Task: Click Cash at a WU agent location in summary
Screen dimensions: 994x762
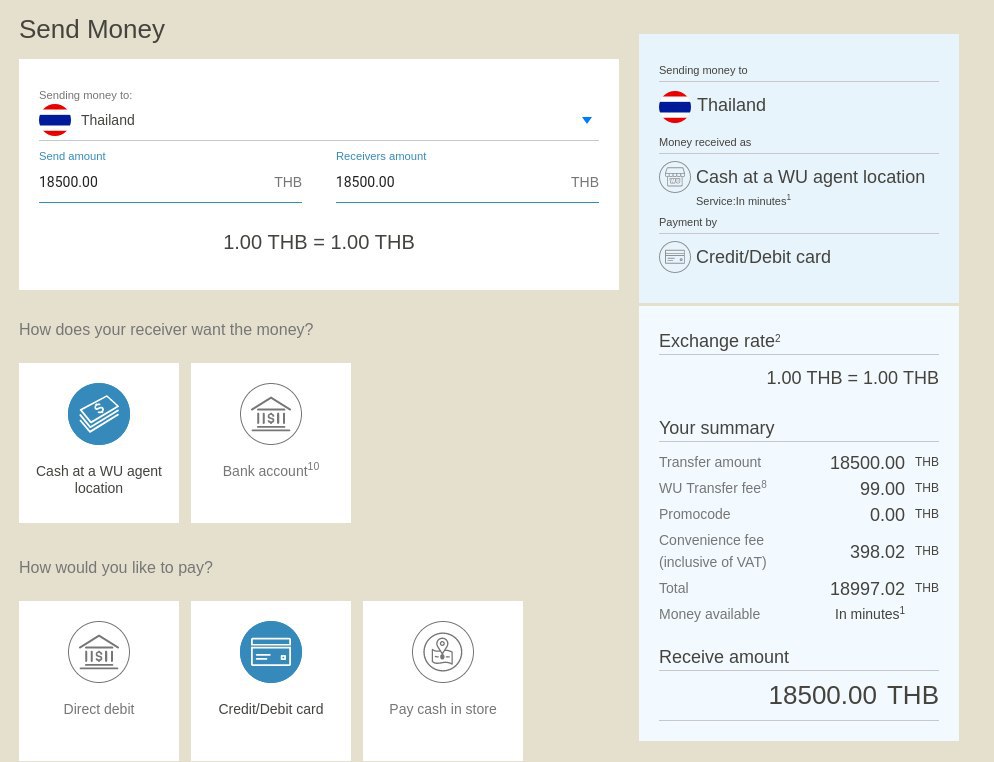Action: [x=810, y=177]
